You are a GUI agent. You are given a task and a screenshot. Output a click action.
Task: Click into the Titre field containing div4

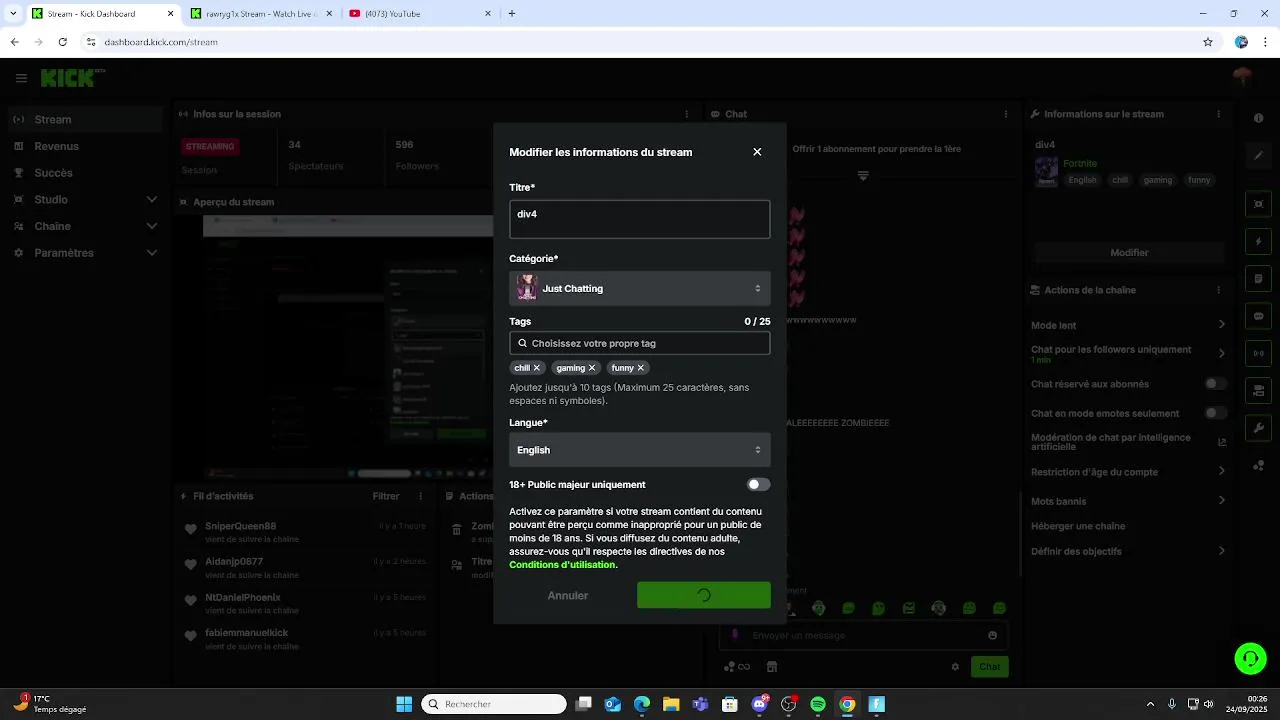coord(639,219)
